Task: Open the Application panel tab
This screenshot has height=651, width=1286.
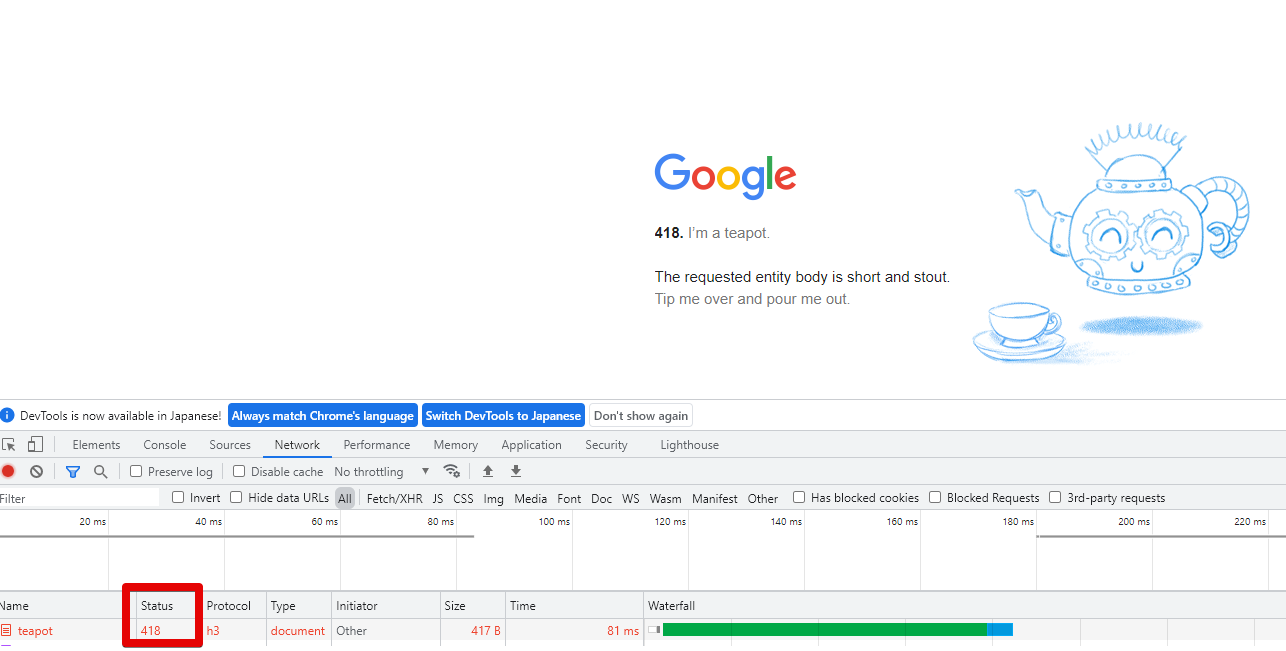Action: click(x=531, y=444)
